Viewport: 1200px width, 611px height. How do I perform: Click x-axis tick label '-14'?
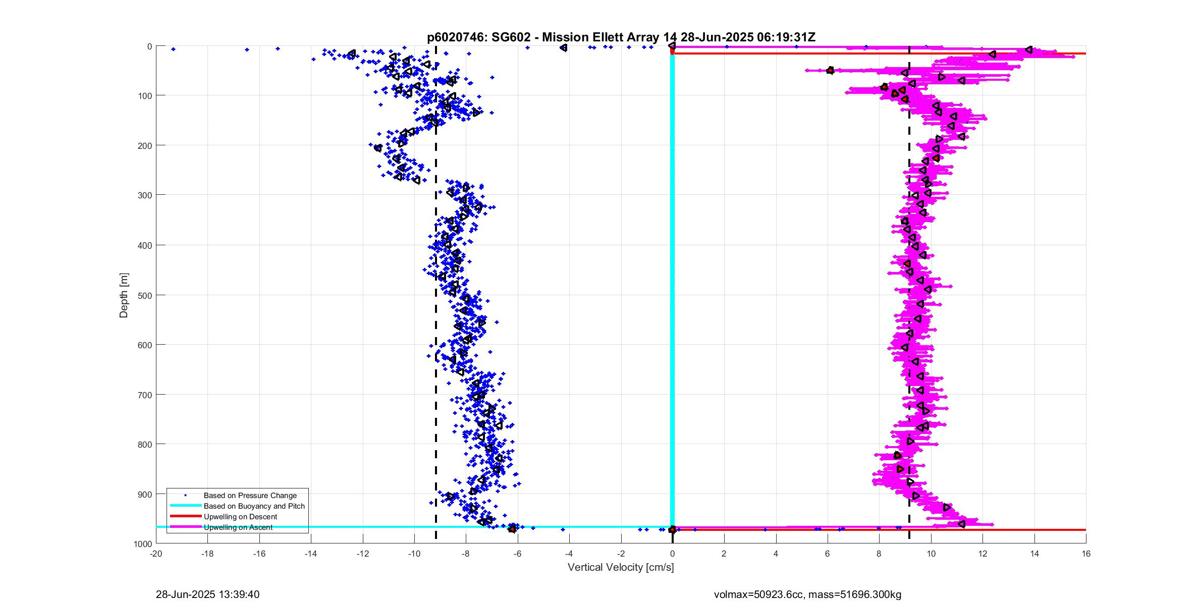coord(311,553)
